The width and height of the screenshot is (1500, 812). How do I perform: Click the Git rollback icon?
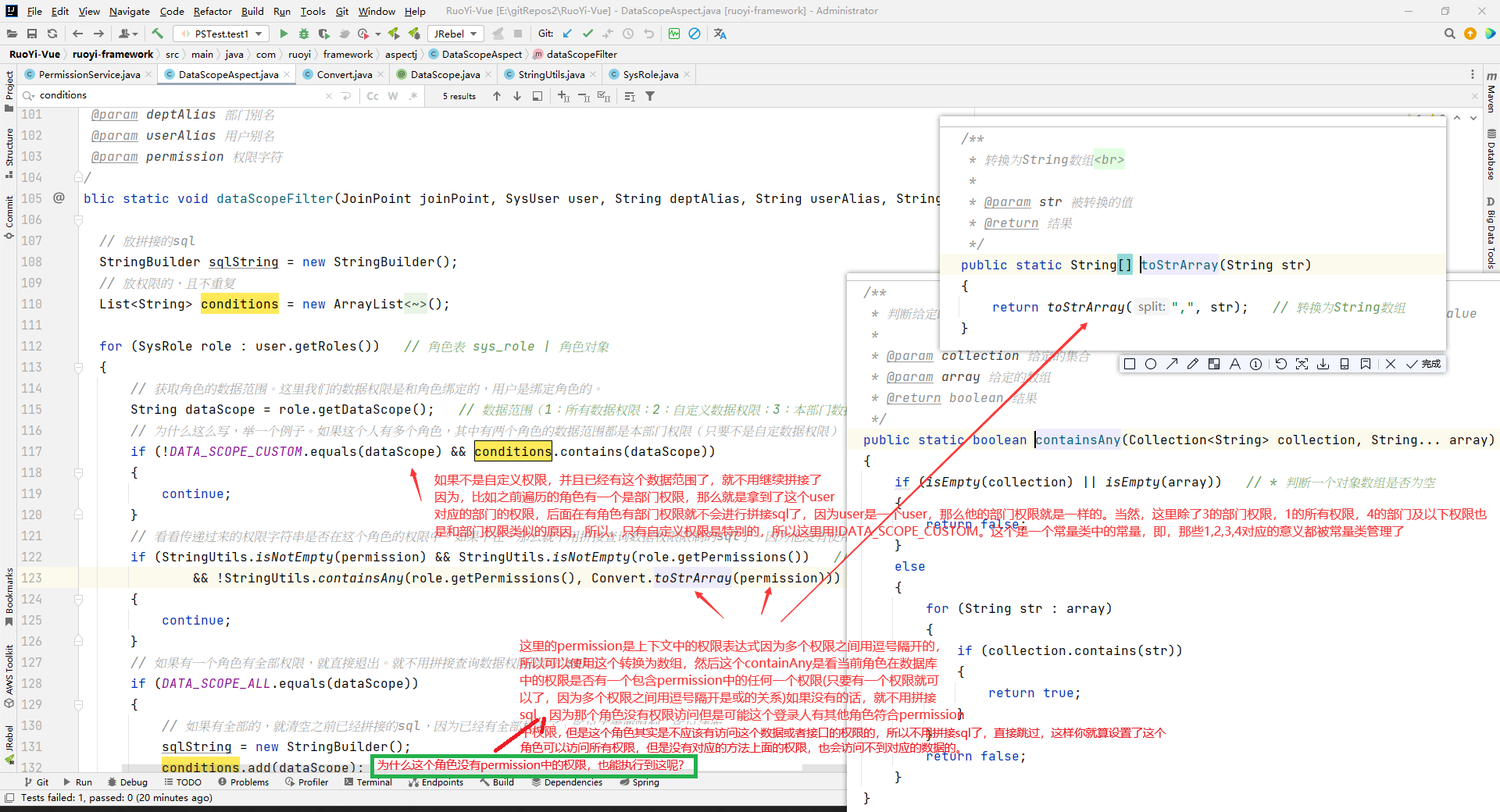648,34
